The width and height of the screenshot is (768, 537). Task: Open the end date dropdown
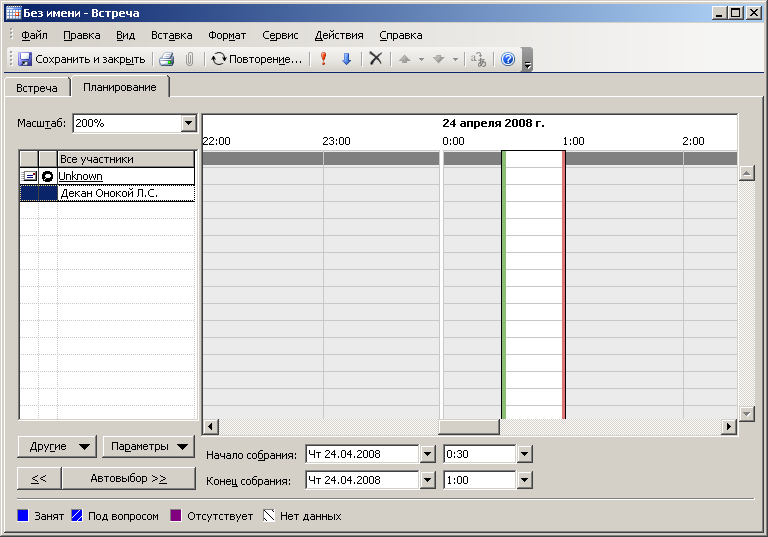point(427,480)
